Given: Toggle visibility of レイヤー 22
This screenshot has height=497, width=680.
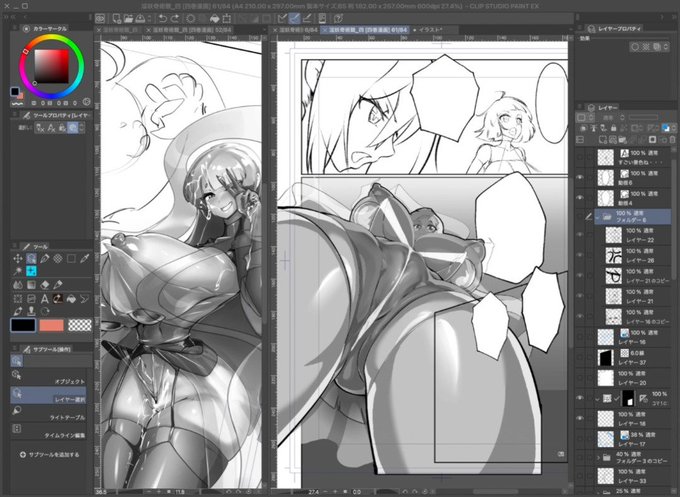Looking at the screenshot, I should click(x=580, y=235).
